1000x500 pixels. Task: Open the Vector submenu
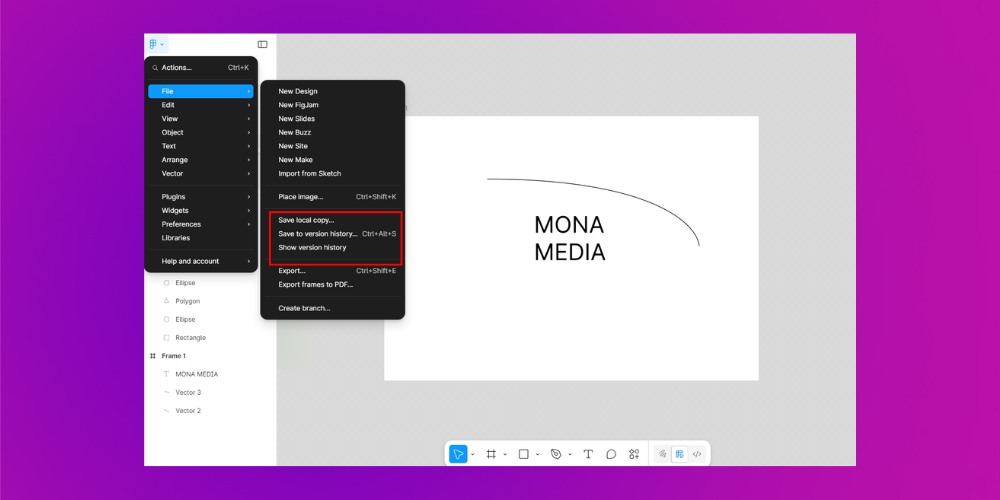[201, 173]
